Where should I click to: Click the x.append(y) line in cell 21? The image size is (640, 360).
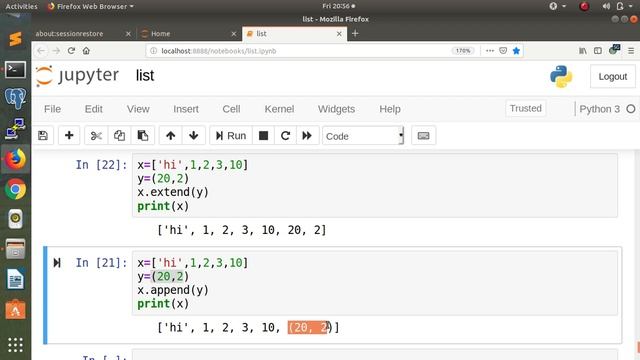[x=173, y=290]
